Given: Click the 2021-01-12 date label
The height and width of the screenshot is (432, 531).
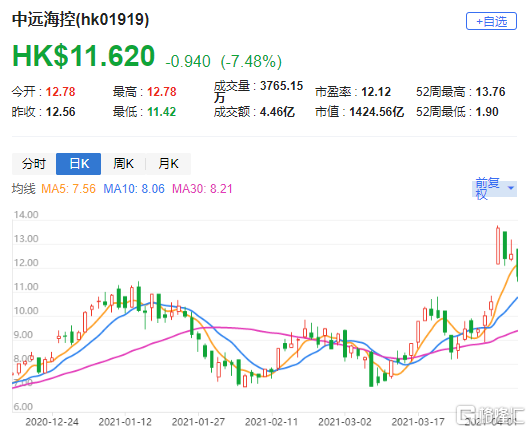Looking at the screenshot, I should pyautogui.click(x=125, y=422).
